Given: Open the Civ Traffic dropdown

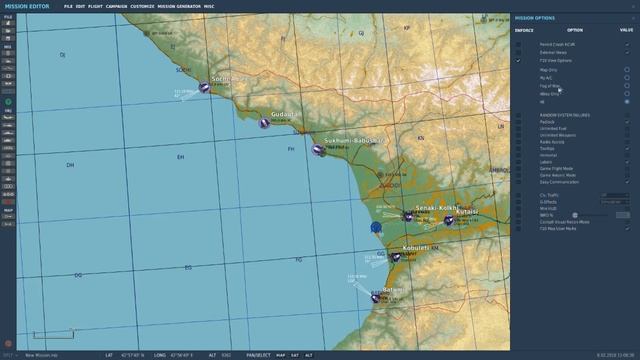Looking at the screenshot, I should click(x=615, y=195).
